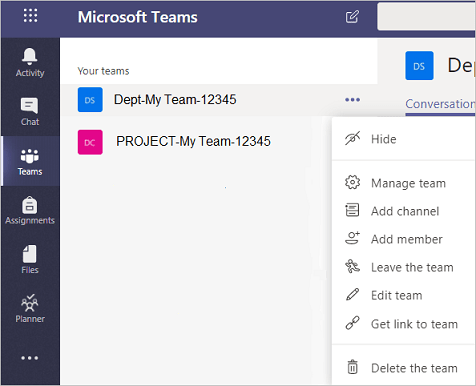Expand more apps ellipsis in sidebar
The height and width of the screenshot is (386, 476).
(x=30, y=358)
